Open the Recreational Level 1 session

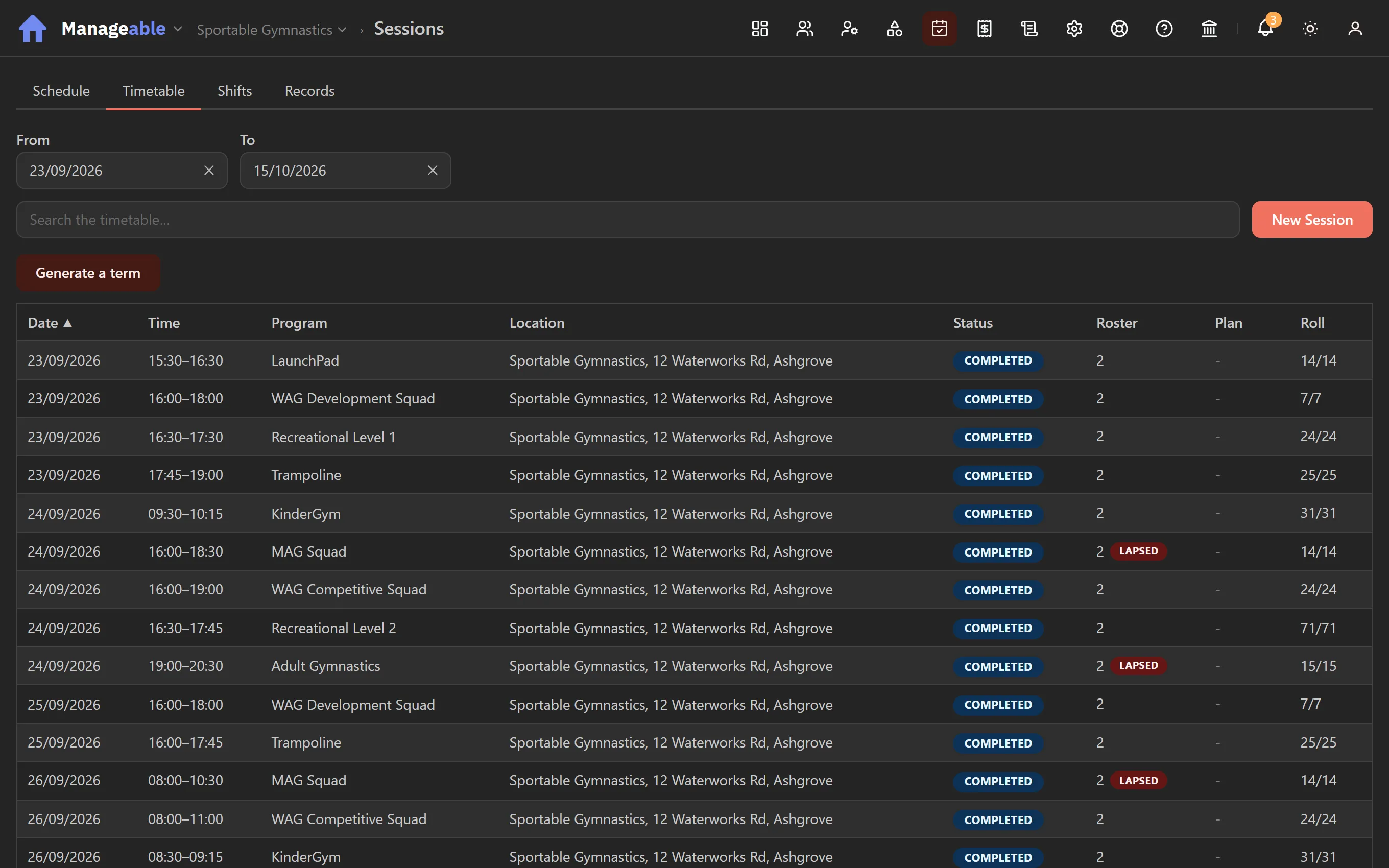point(694,436)
